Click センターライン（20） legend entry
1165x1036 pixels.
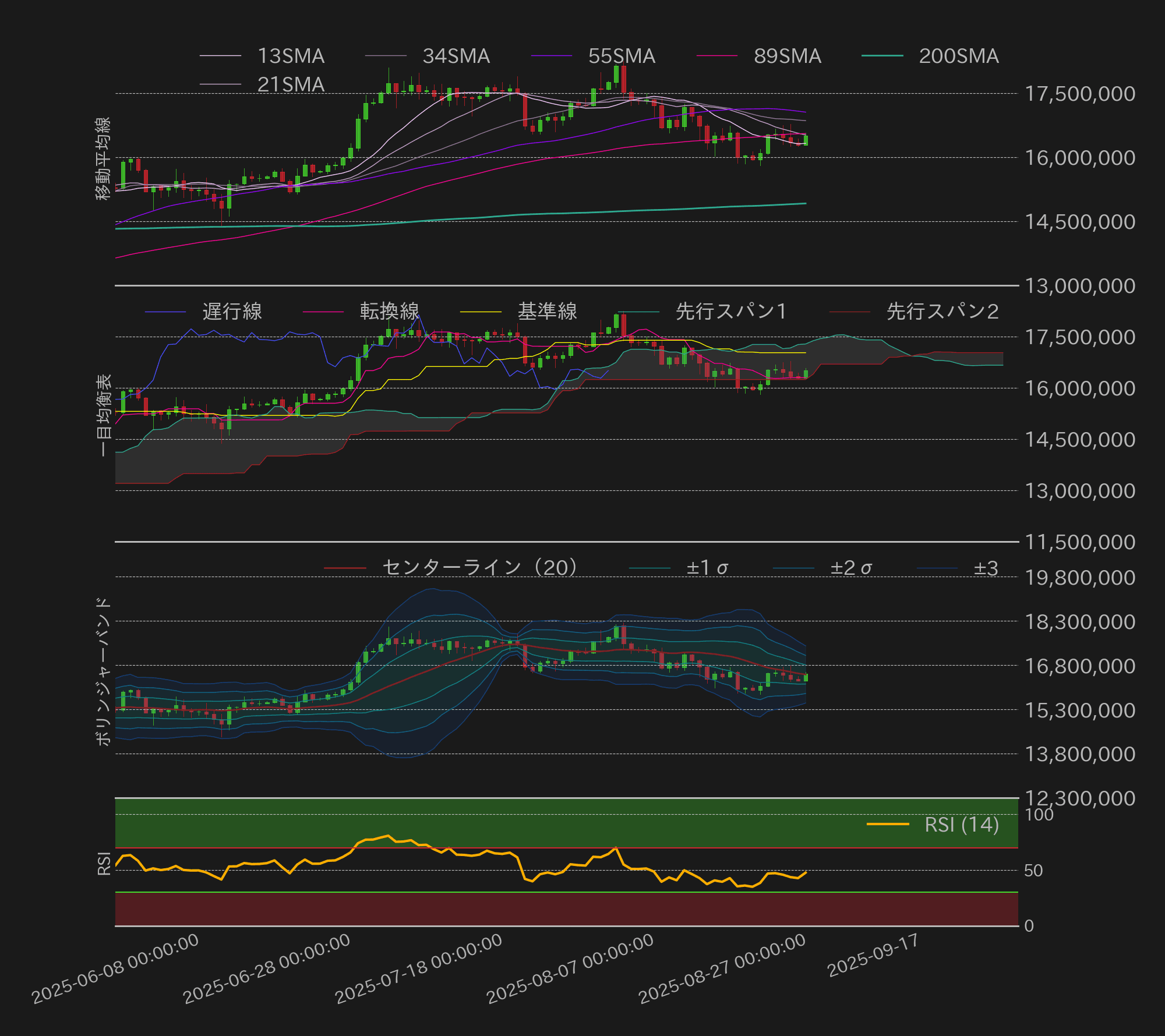(479, 568)
